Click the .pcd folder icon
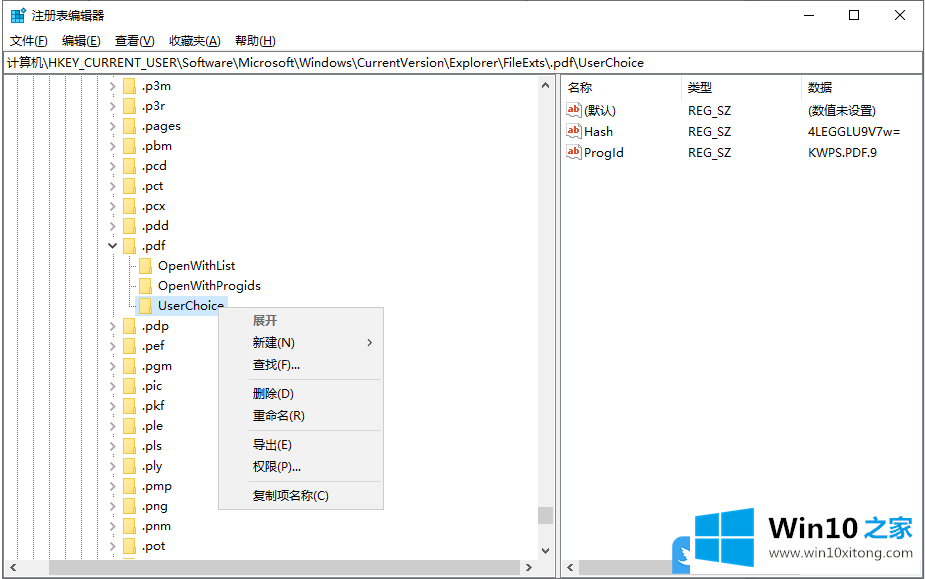Viewport: 925px width, 579px height. tap(129, 166)
